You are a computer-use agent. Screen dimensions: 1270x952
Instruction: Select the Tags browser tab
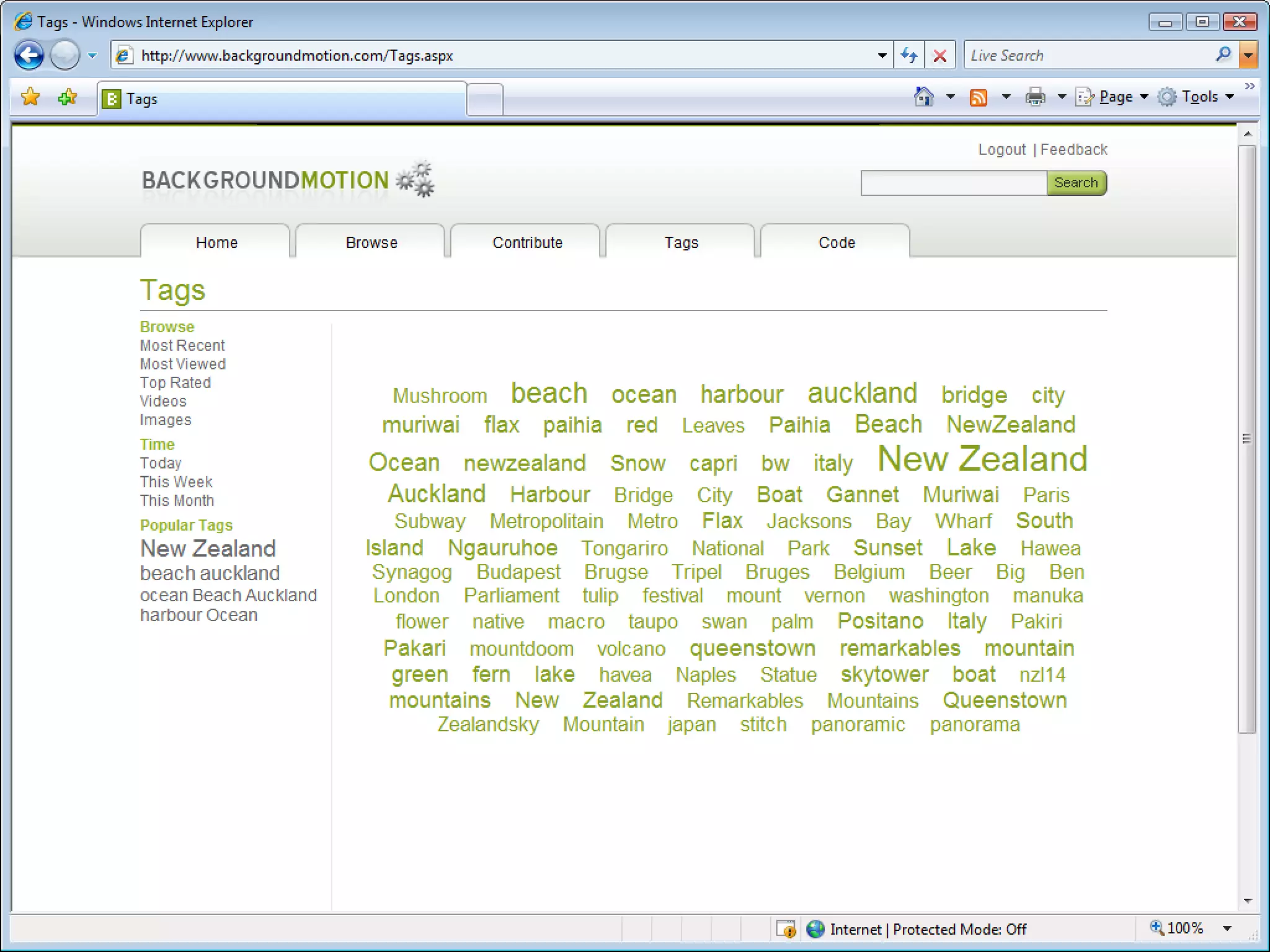click(282, 99)
